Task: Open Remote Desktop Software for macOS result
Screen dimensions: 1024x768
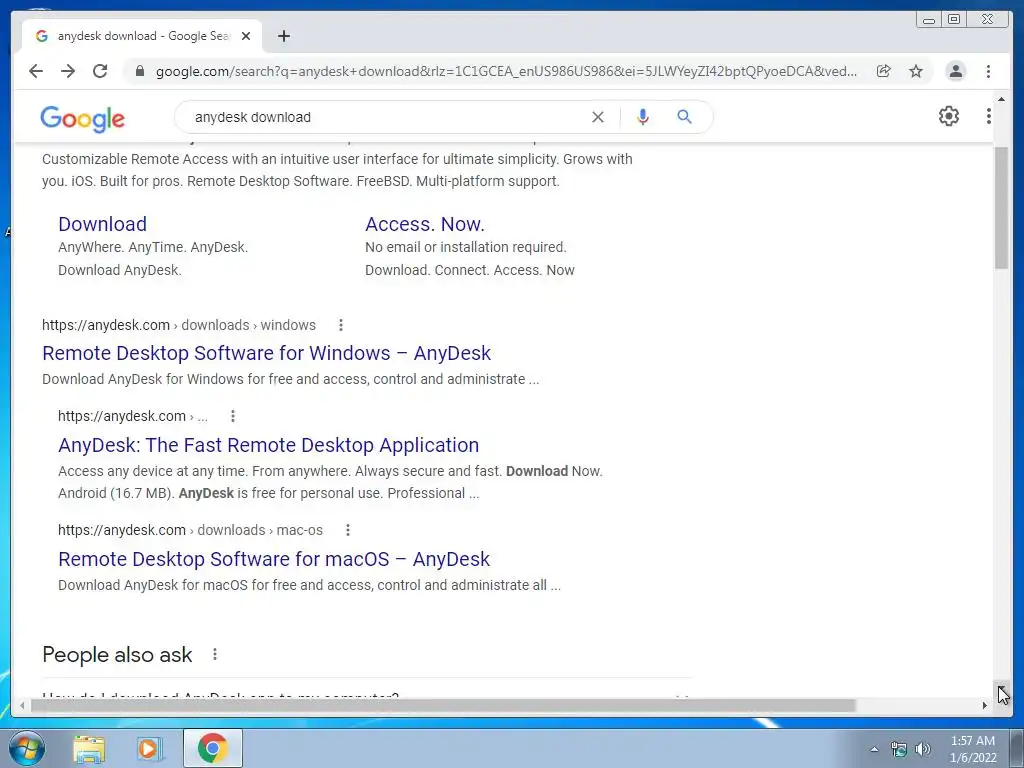Action: coord(274,559)
